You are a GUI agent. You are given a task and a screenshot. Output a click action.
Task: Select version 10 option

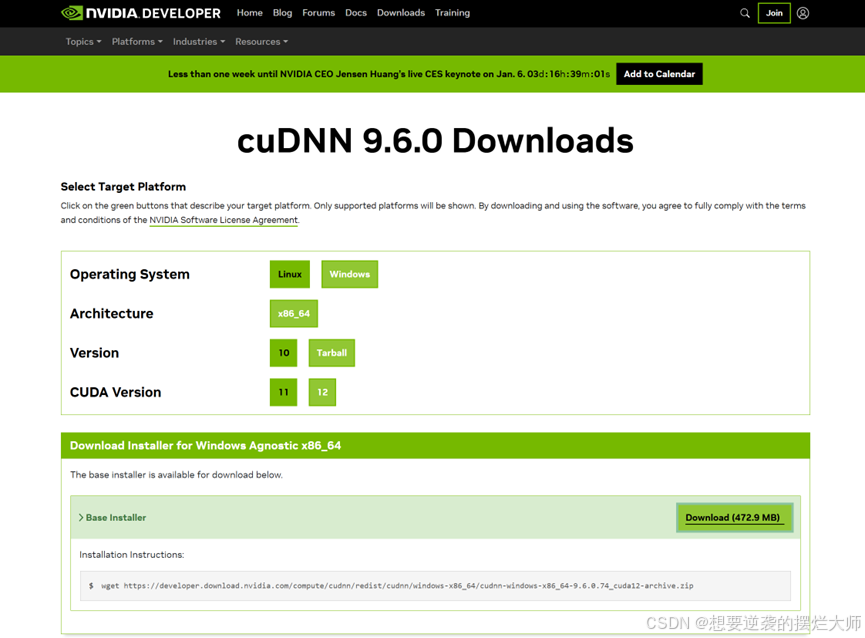click(x=284, y=353)
